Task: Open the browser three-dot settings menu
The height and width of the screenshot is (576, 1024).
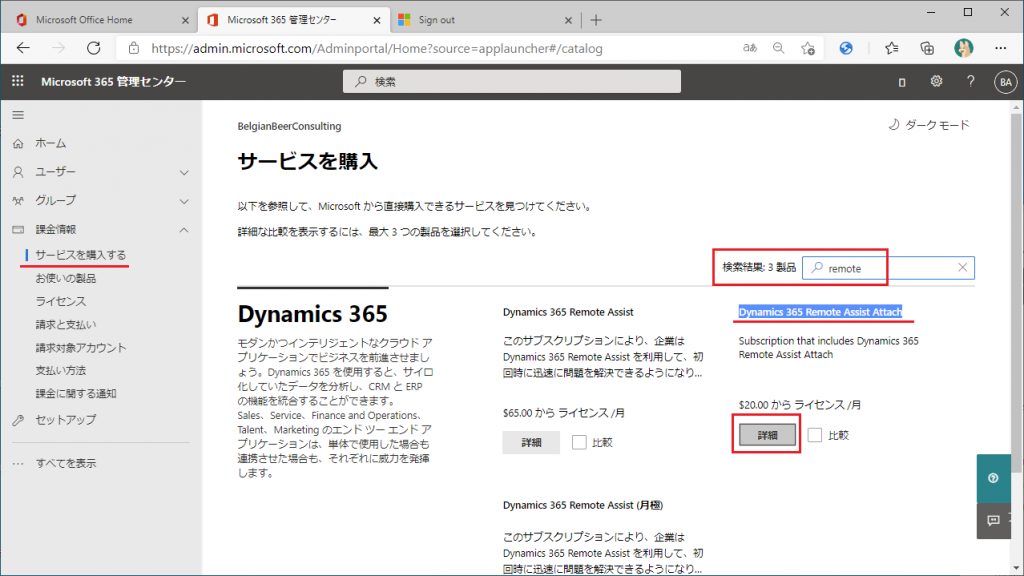Action: pos(1000,48)
